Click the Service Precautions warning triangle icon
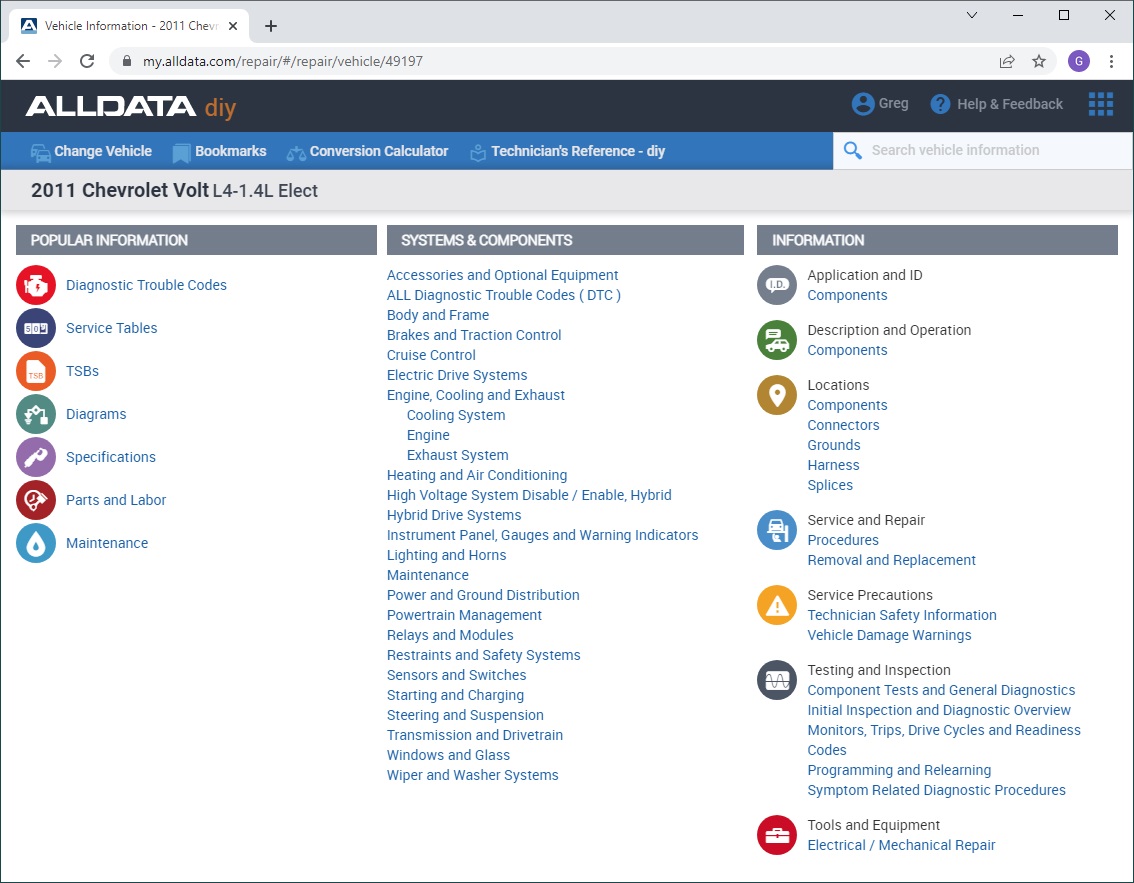Image resolution: width=1134 pixels, height=883 pixels. (777, 605)
